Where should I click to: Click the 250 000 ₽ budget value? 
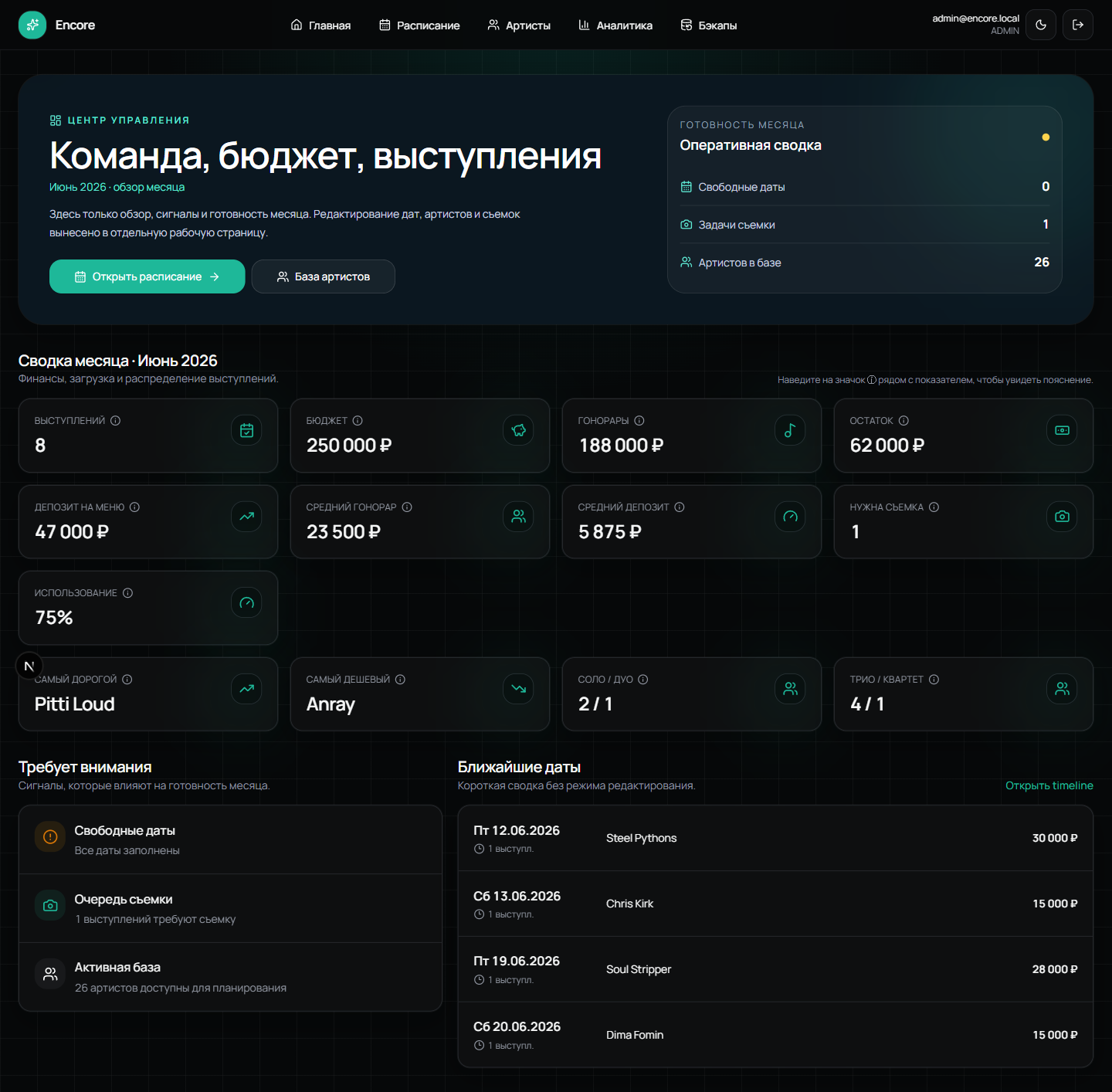349,446
